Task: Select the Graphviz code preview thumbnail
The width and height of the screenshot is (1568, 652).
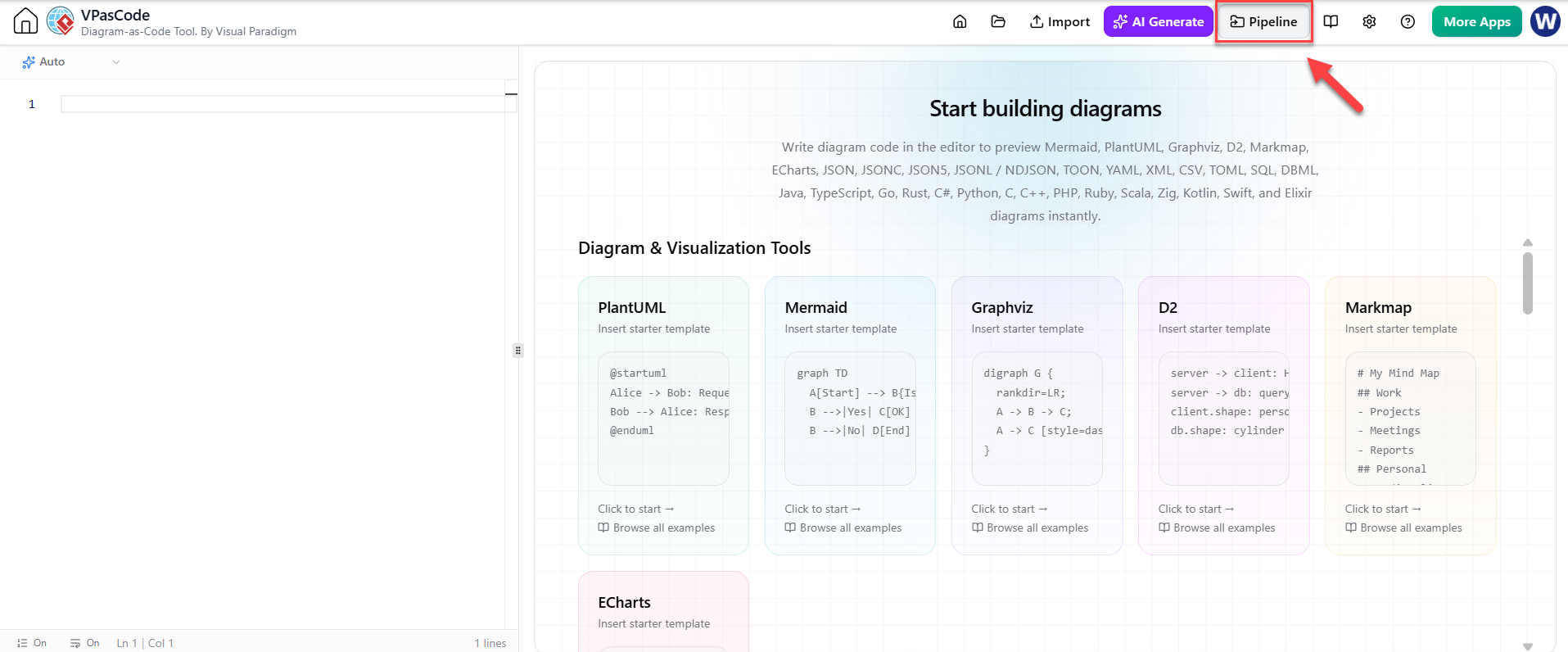Action: click(x=1037, y=419)
